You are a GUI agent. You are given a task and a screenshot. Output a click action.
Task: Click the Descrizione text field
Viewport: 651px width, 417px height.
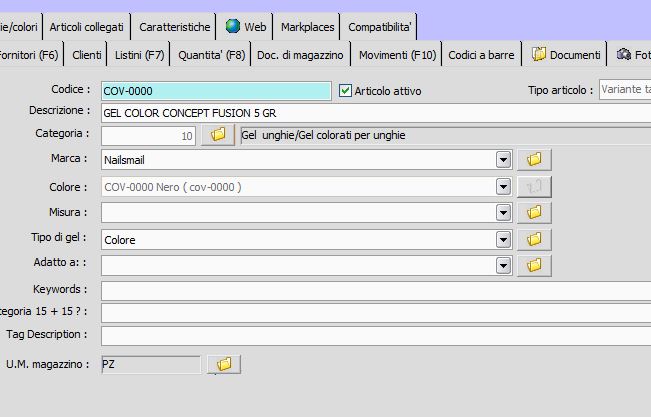click(376, 113)
